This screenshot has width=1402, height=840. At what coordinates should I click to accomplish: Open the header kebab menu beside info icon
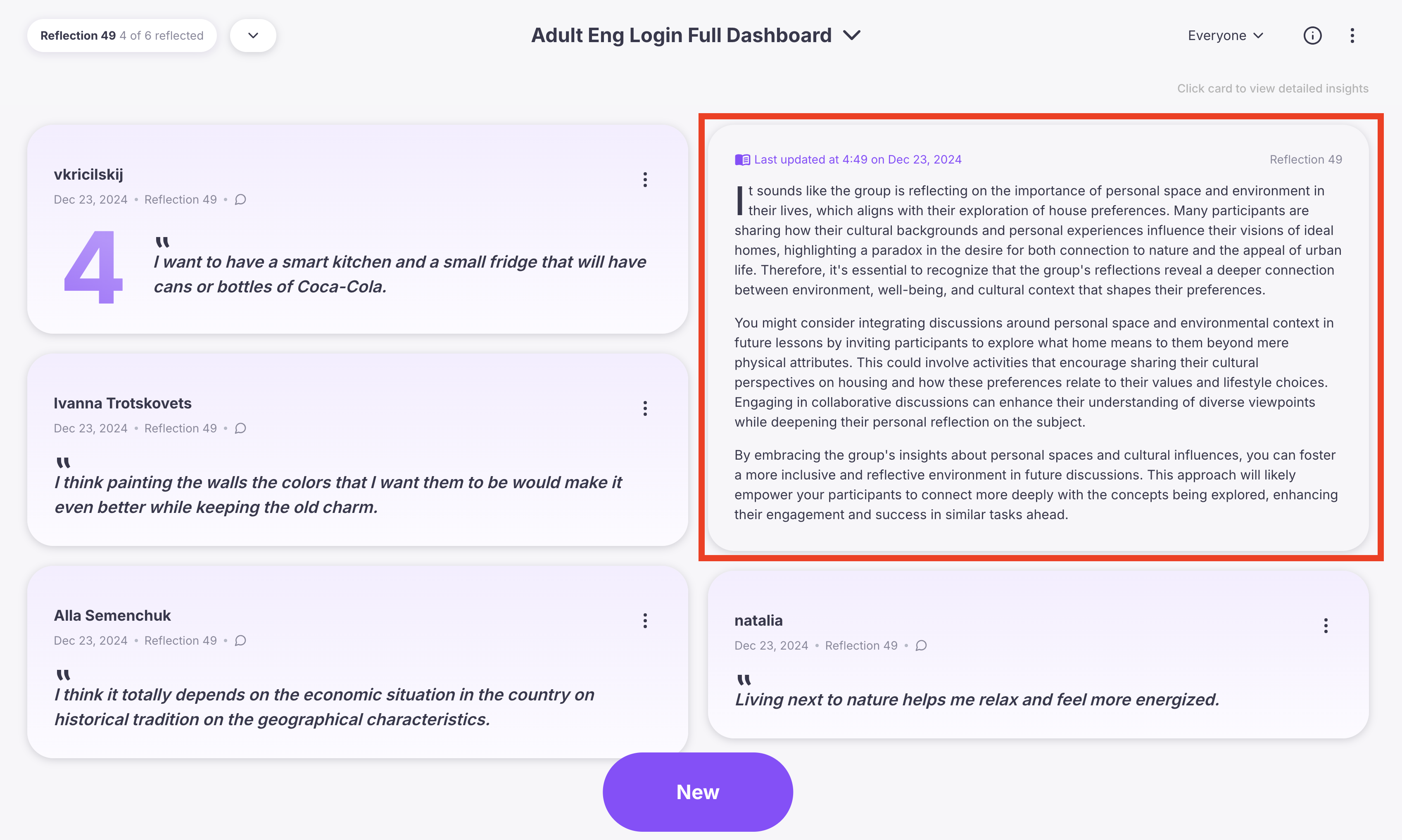point(1352,36)
